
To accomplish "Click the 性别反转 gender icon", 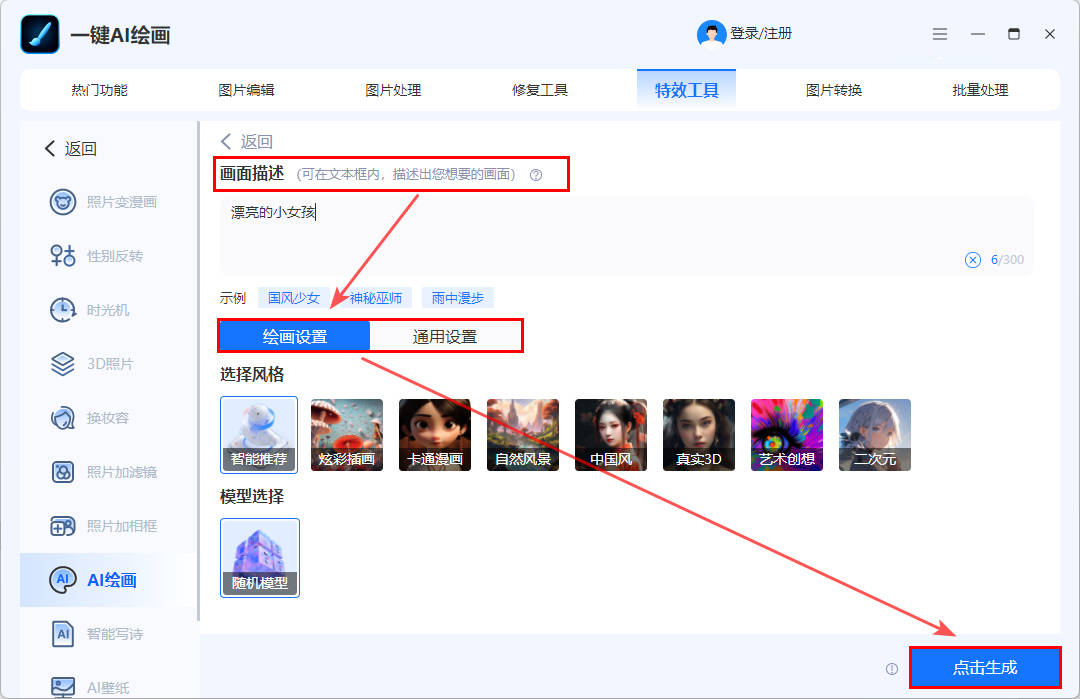I will (63, 255).
